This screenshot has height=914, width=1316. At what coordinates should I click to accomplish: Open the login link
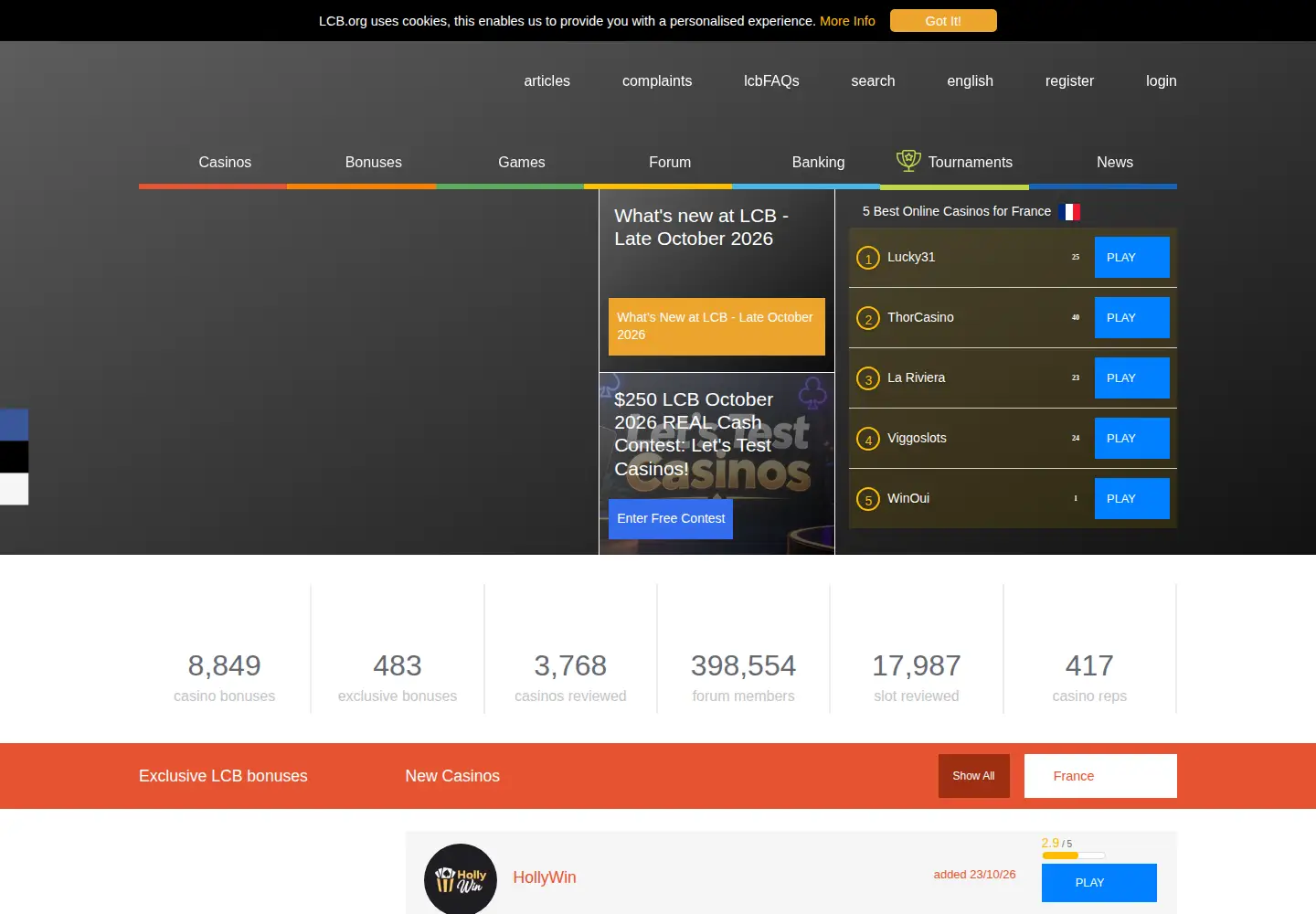pyautogui.click(x=1162, y=80)
